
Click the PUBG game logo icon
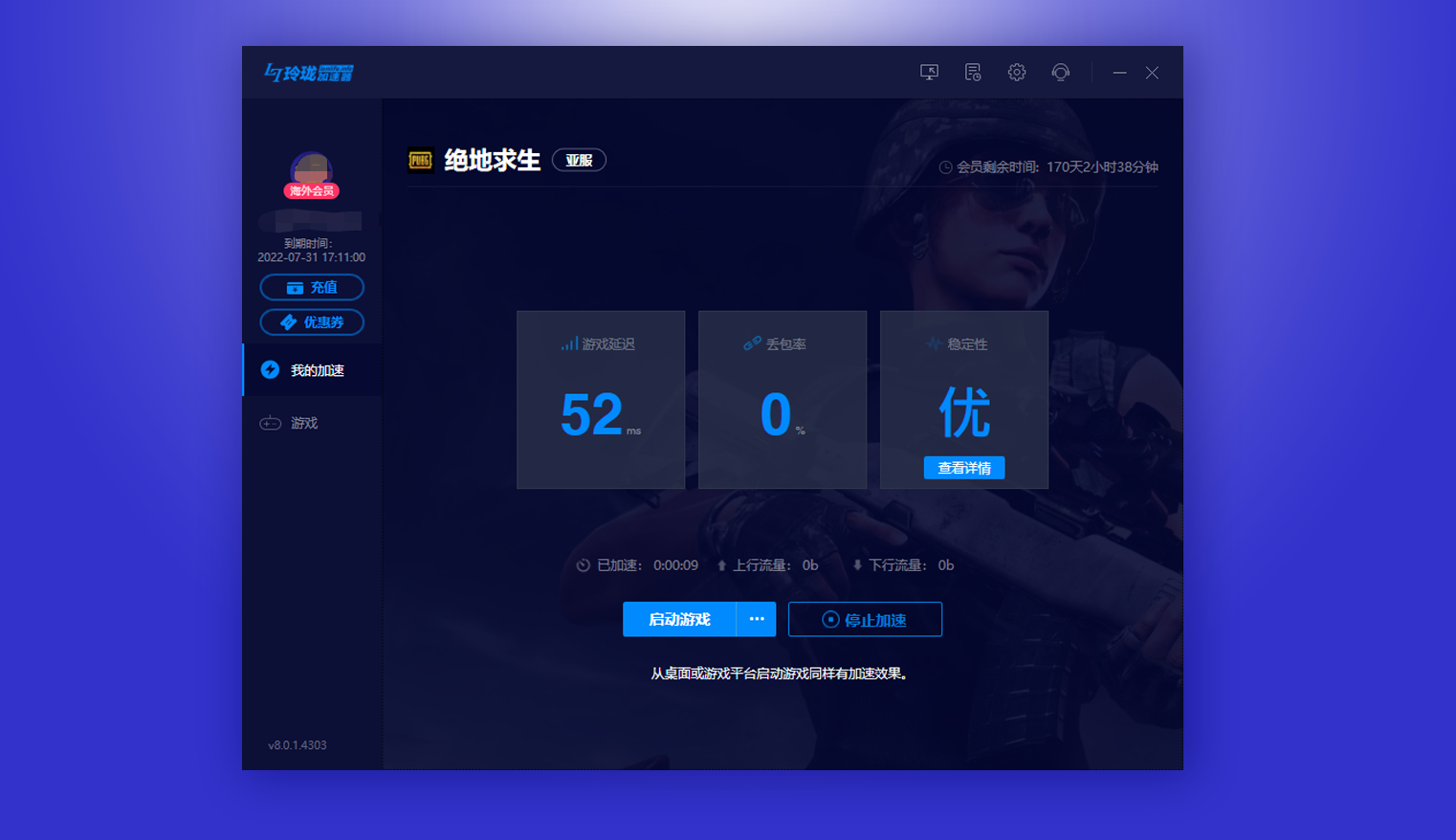421,161
